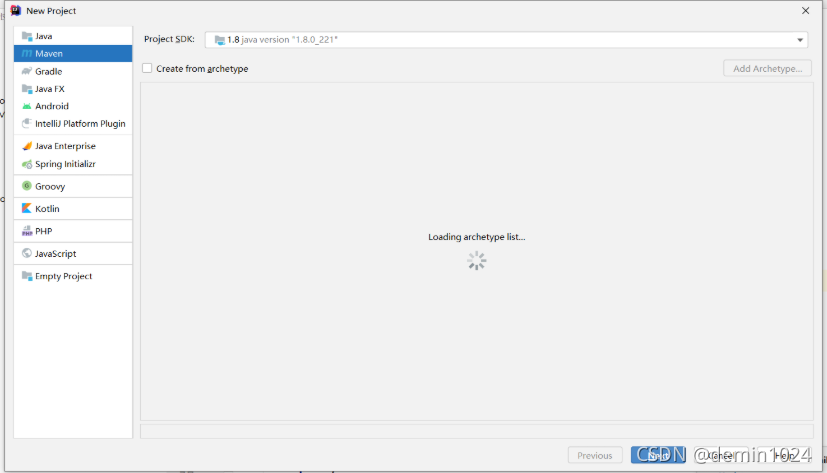Click the Java FX folder icon
This screenshot has width=827, height=473.
(x=27, y=89)
